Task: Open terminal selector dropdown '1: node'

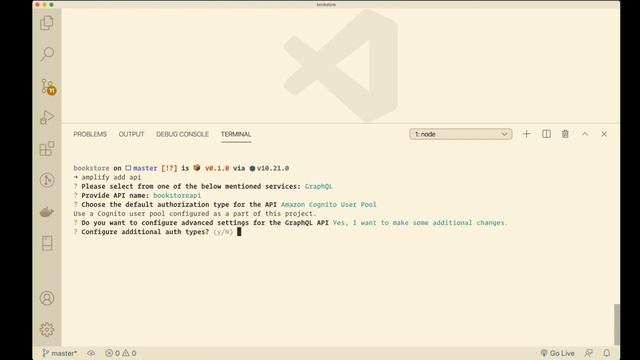Action: point(461,134)
